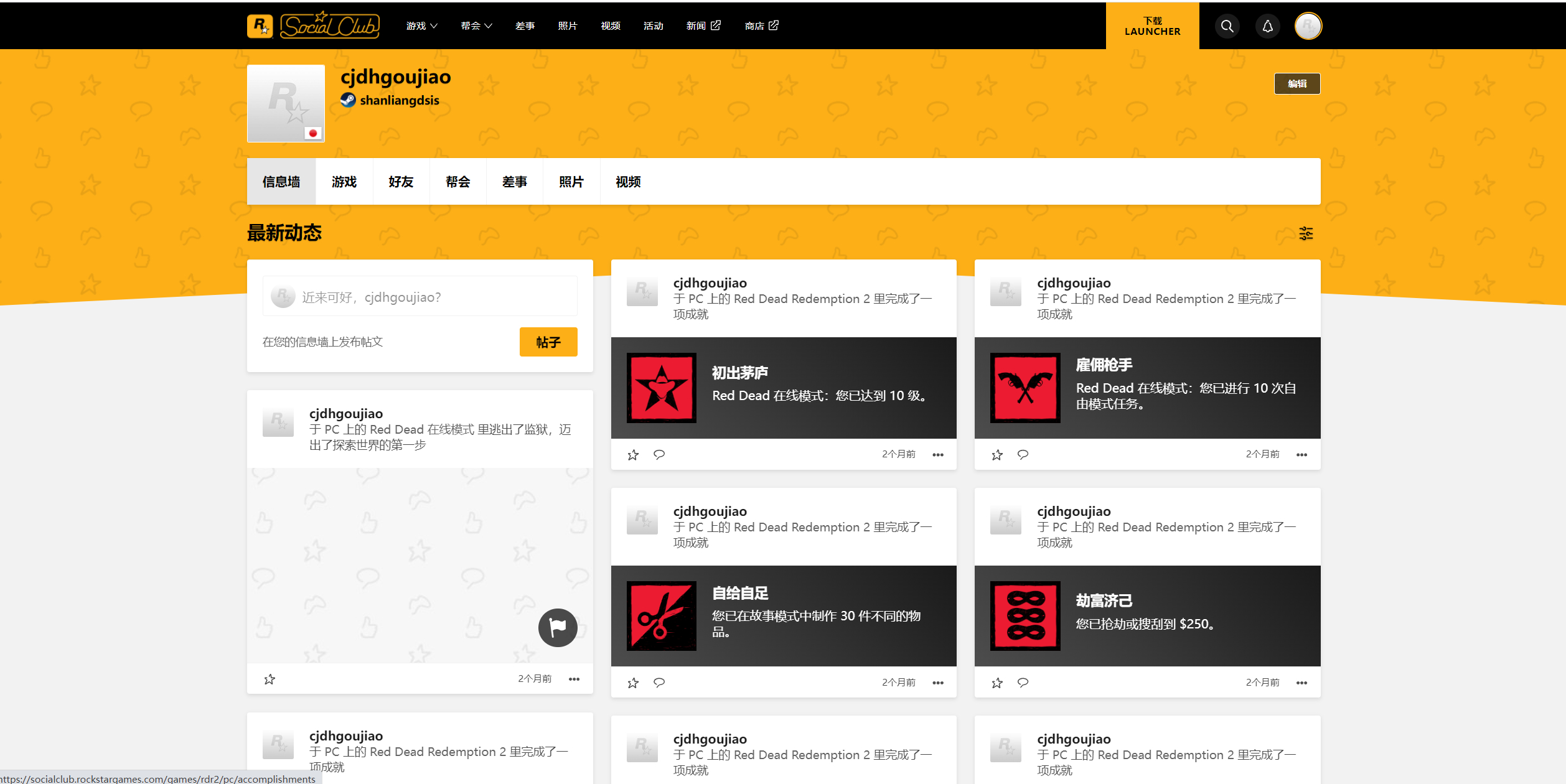Comment on the 初出茅庐 achievement post
1566x784 pixels.
(x=659, y=455)
